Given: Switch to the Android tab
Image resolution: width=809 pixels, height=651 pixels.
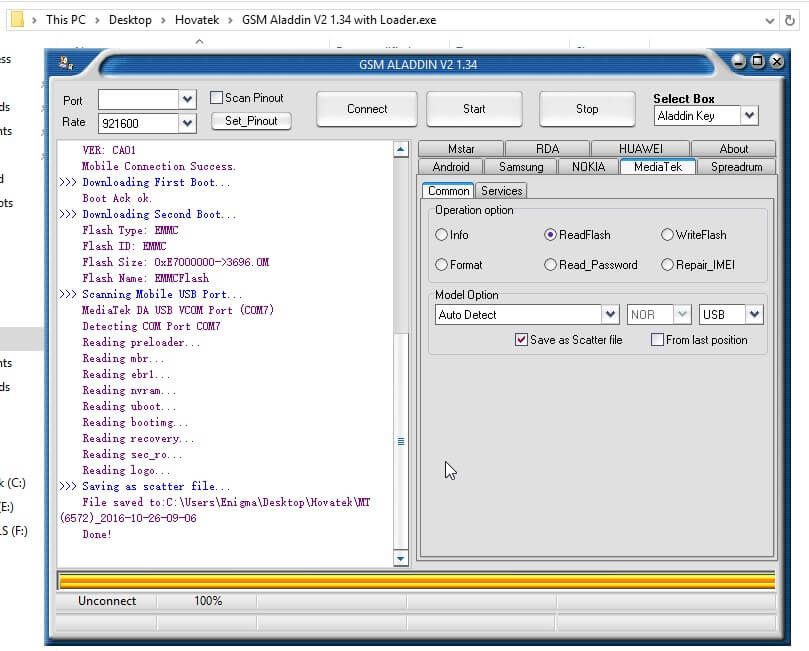Looking at the screenshot, I should pos(451,167).
